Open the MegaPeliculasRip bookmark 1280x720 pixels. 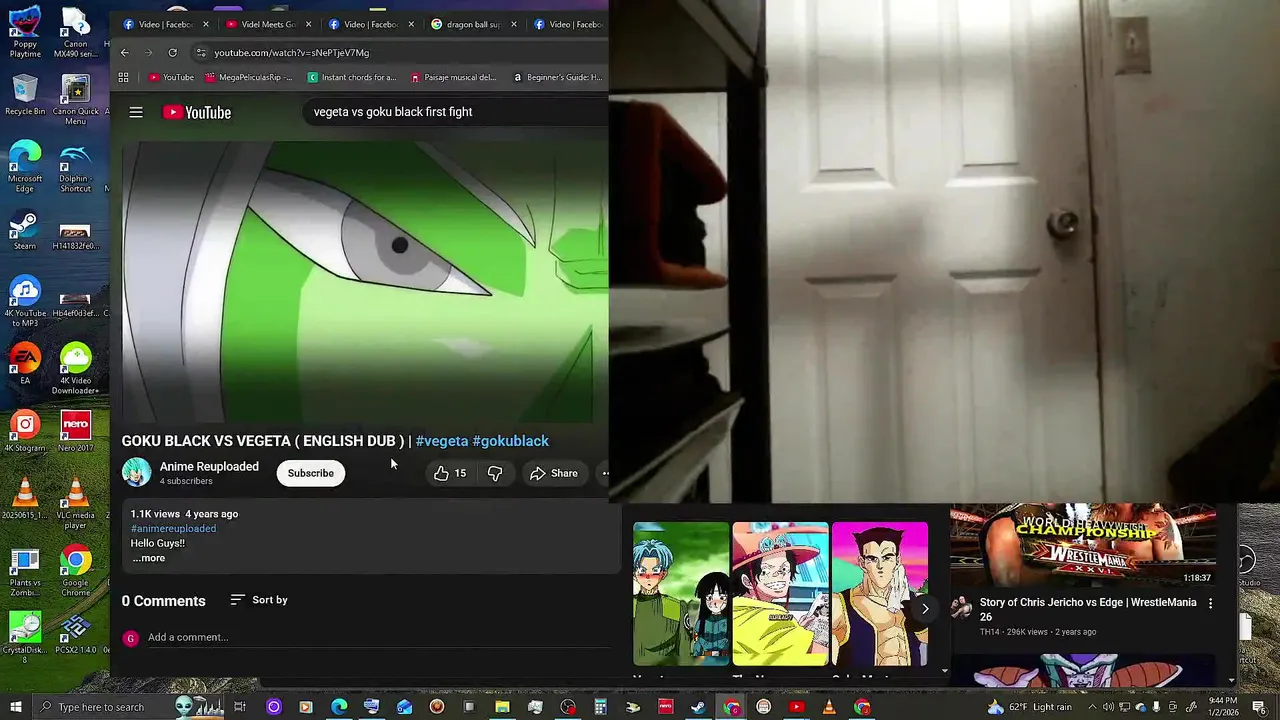[x=249, y=77]
